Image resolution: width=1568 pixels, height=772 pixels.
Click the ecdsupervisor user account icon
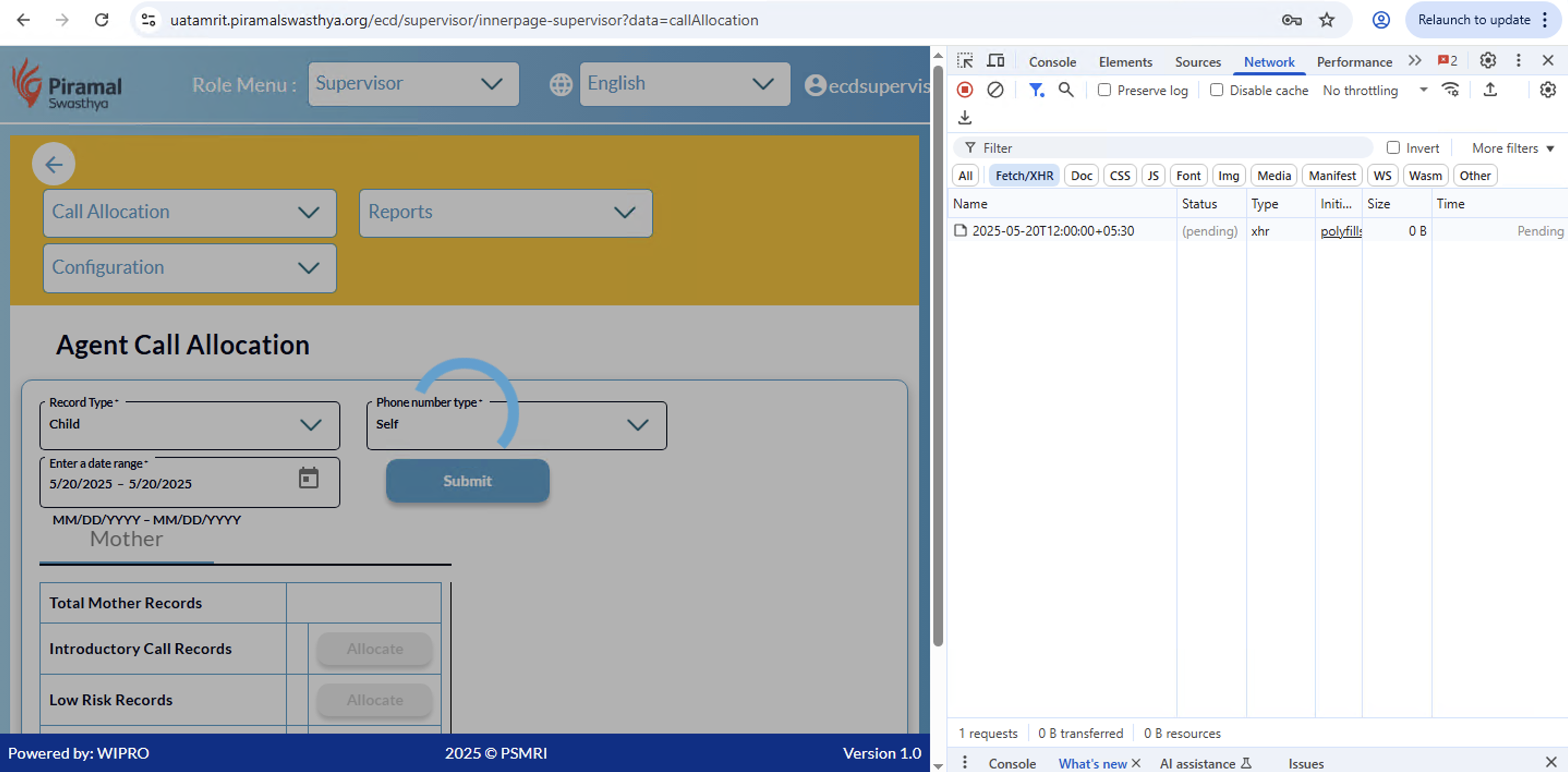click(x=815, y=85)
